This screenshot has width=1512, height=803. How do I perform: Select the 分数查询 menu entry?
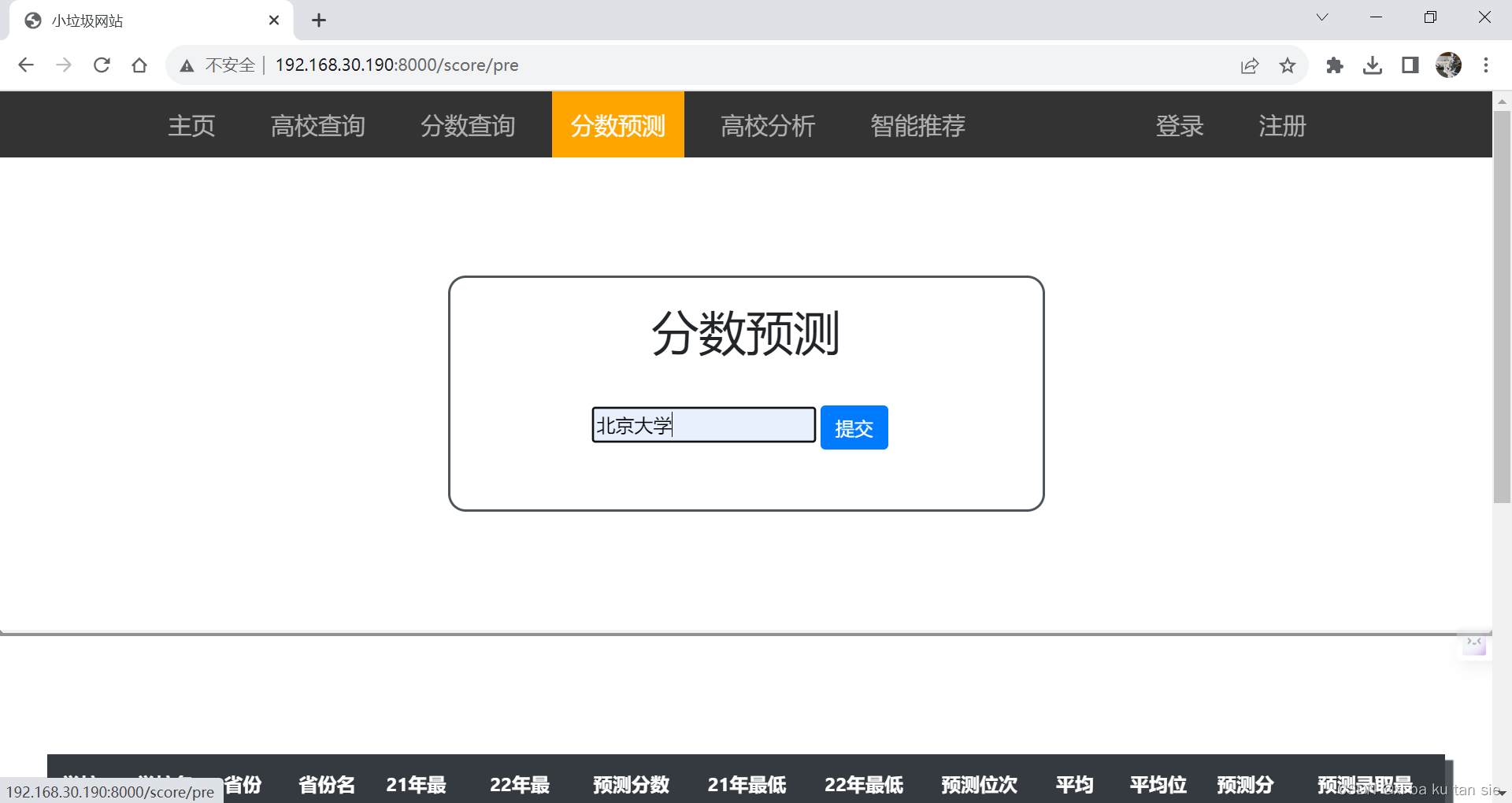(x=467, y=124)
